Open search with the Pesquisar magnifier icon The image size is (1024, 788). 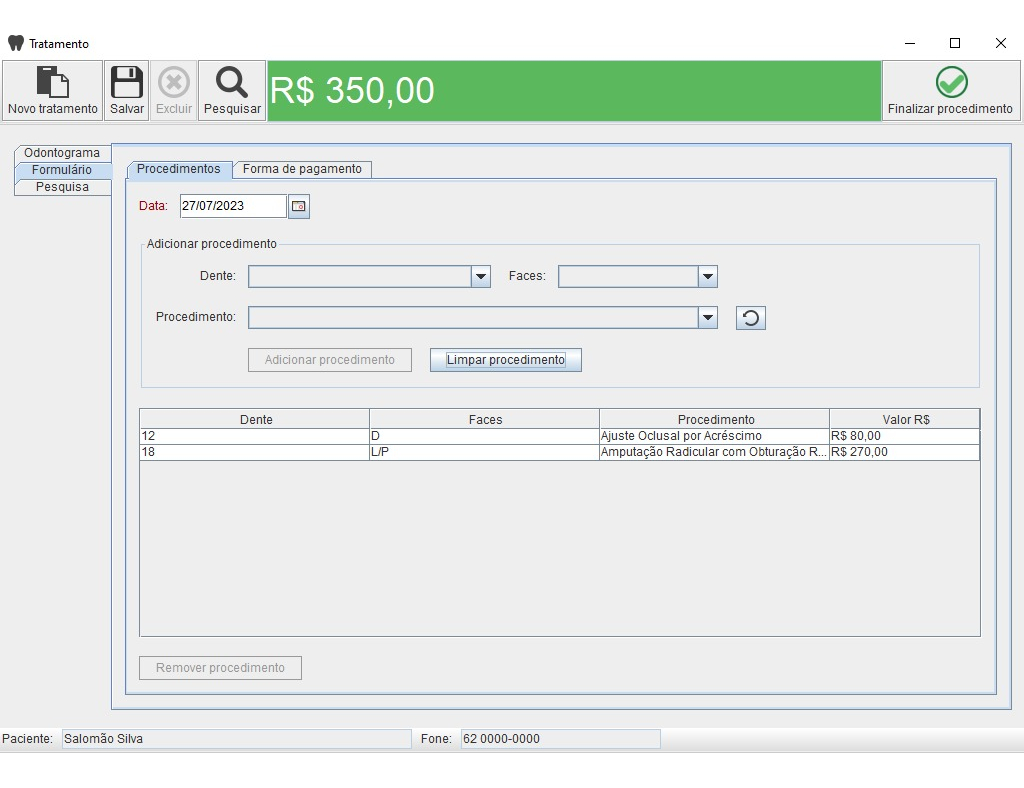[232, 82]
